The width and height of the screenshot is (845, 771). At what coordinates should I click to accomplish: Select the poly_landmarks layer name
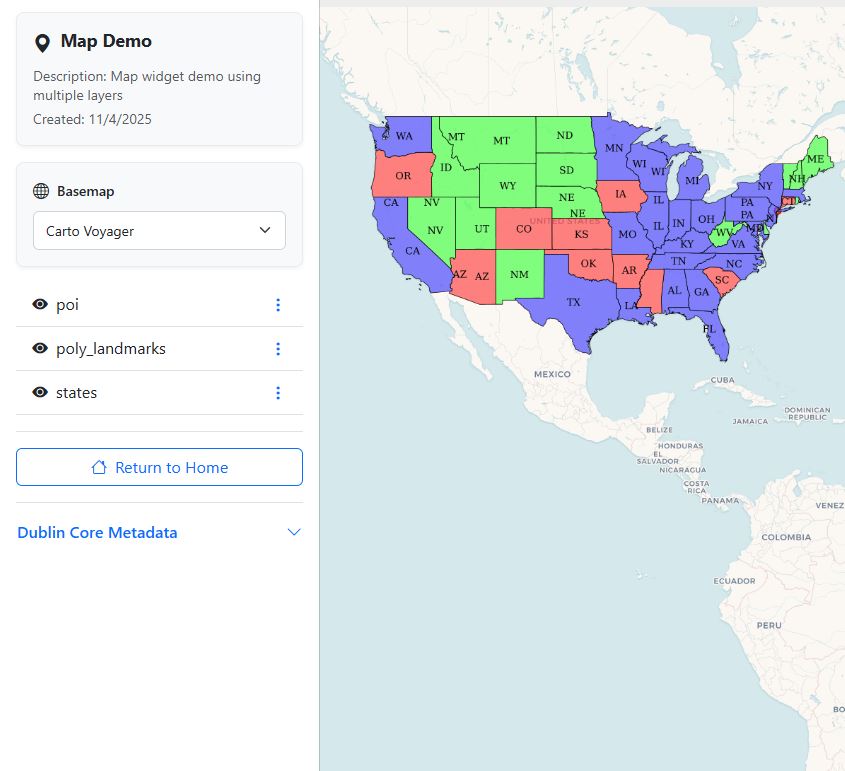point(111,349)
